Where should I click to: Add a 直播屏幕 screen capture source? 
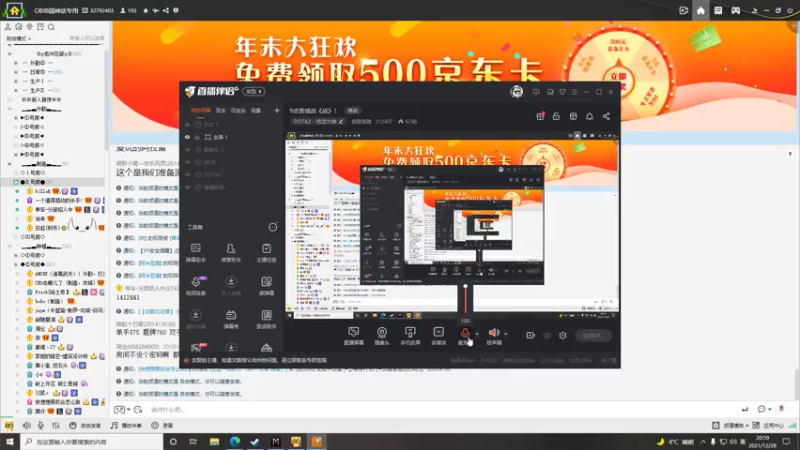coord(354,336)
